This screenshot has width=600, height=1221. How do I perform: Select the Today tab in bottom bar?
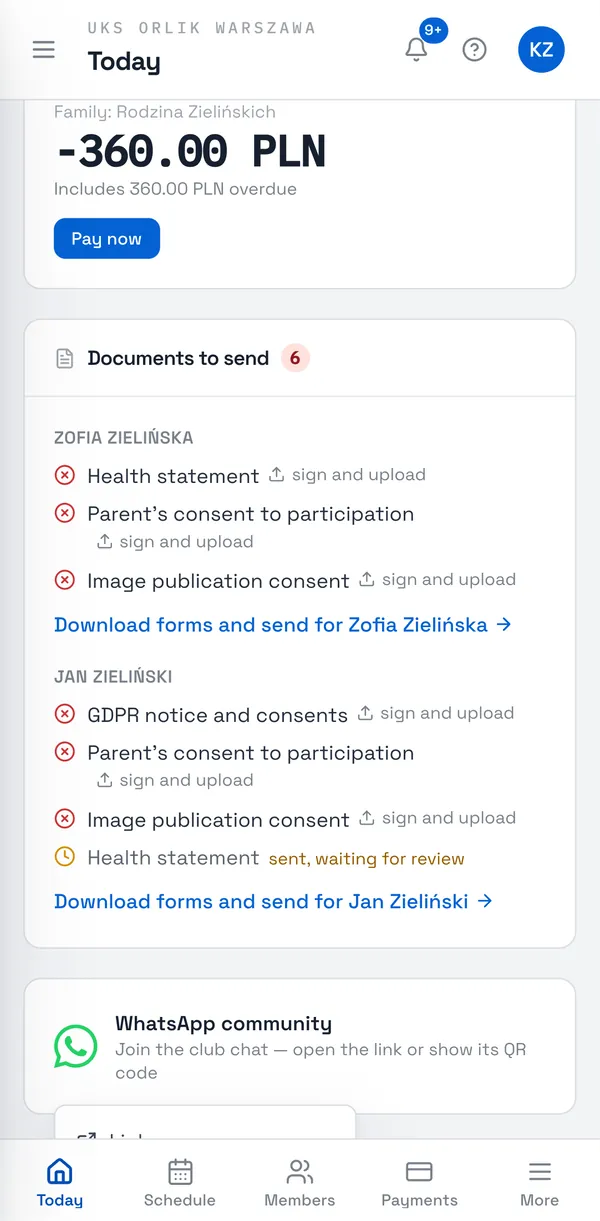click(60, 1182)
